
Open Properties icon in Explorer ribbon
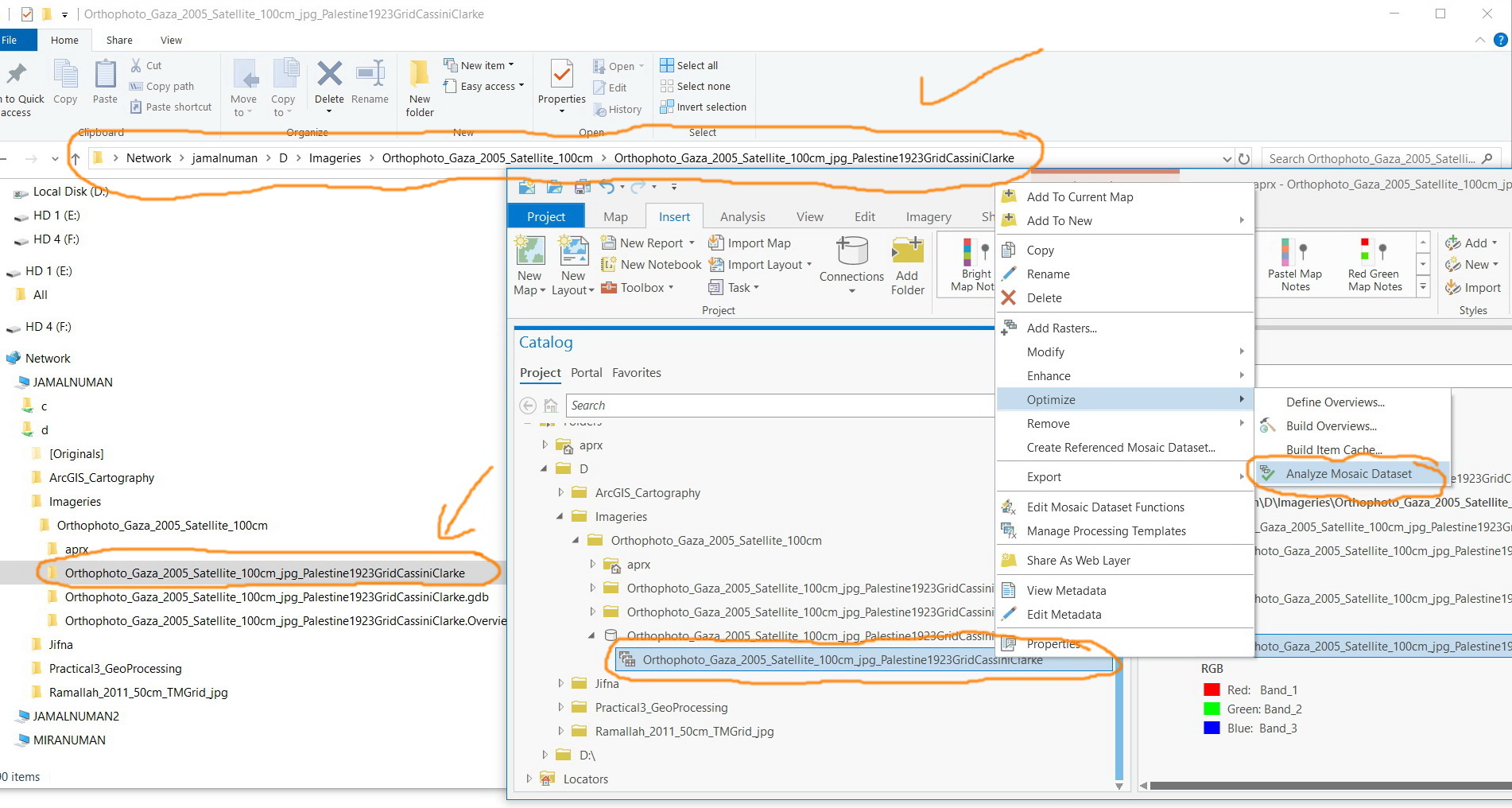pos(561,75)
